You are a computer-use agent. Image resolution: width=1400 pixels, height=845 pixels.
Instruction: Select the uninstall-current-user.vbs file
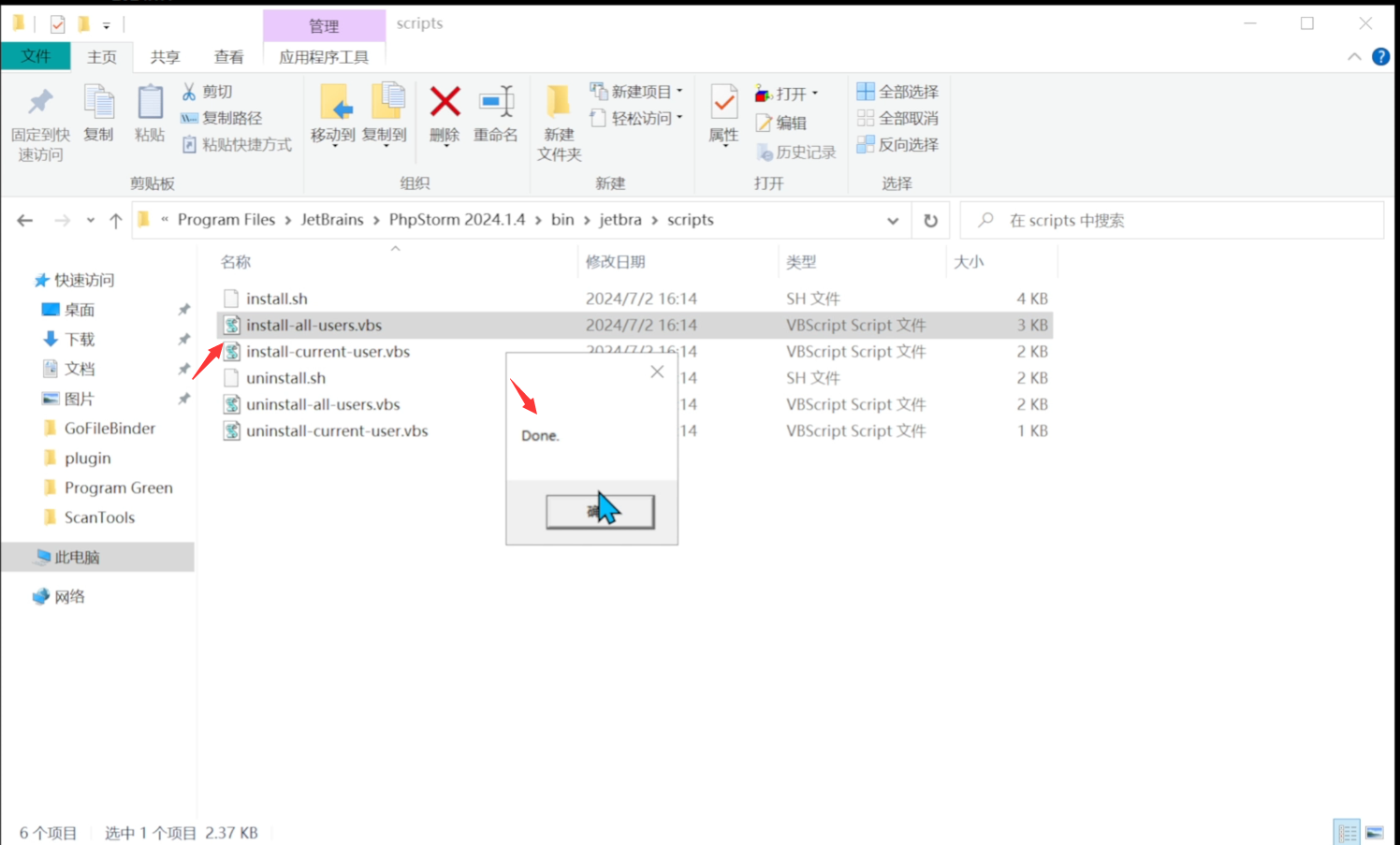point(337,431)
